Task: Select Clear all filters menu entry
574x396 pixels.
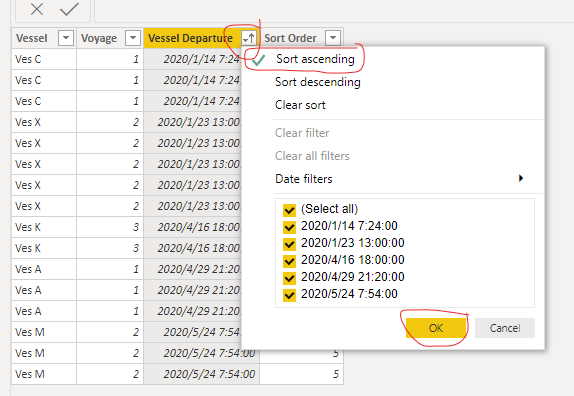Action: (x=312, y=156)
